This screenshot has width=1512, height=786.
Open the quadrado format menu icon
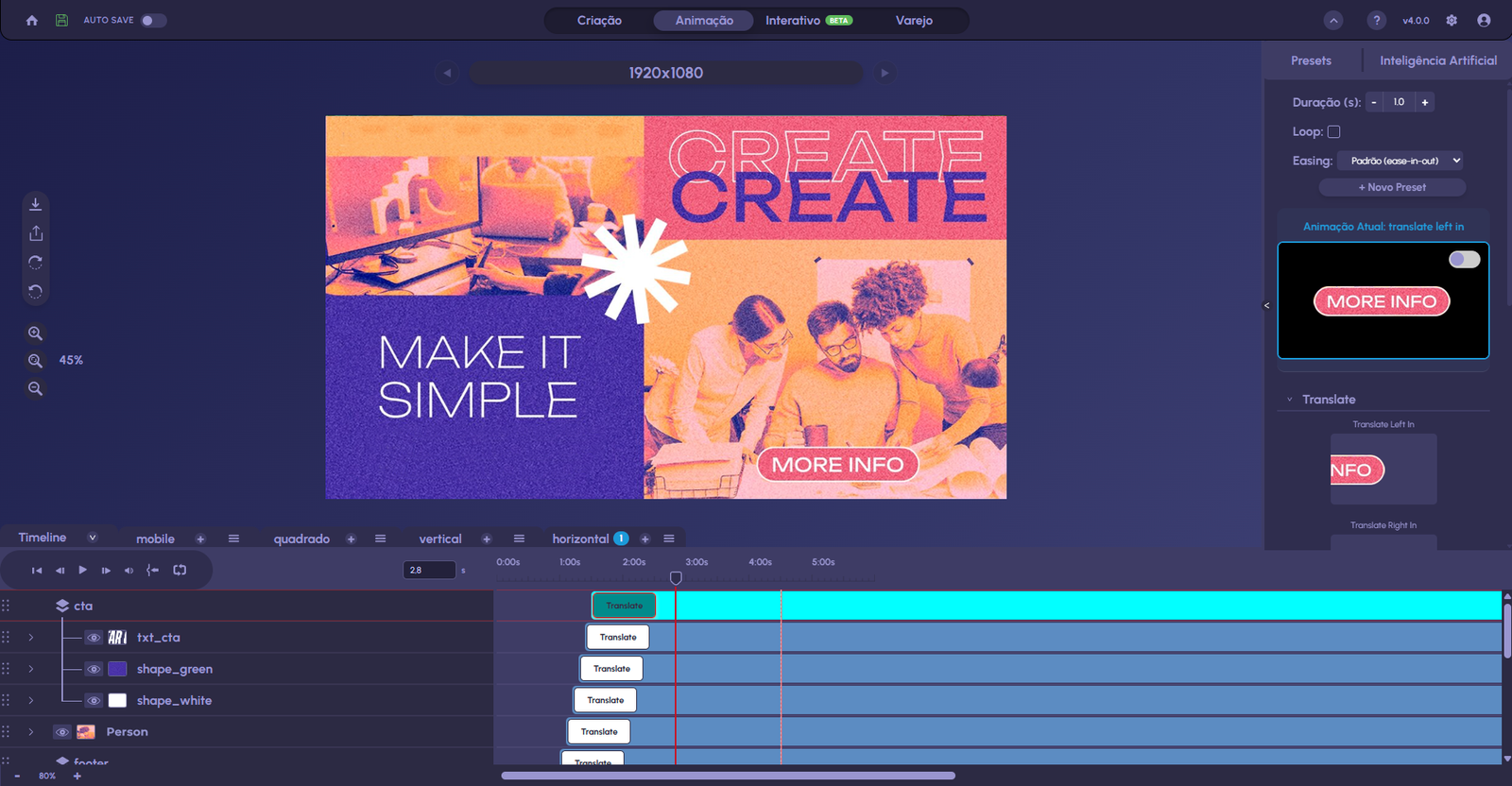pos(380,538)
